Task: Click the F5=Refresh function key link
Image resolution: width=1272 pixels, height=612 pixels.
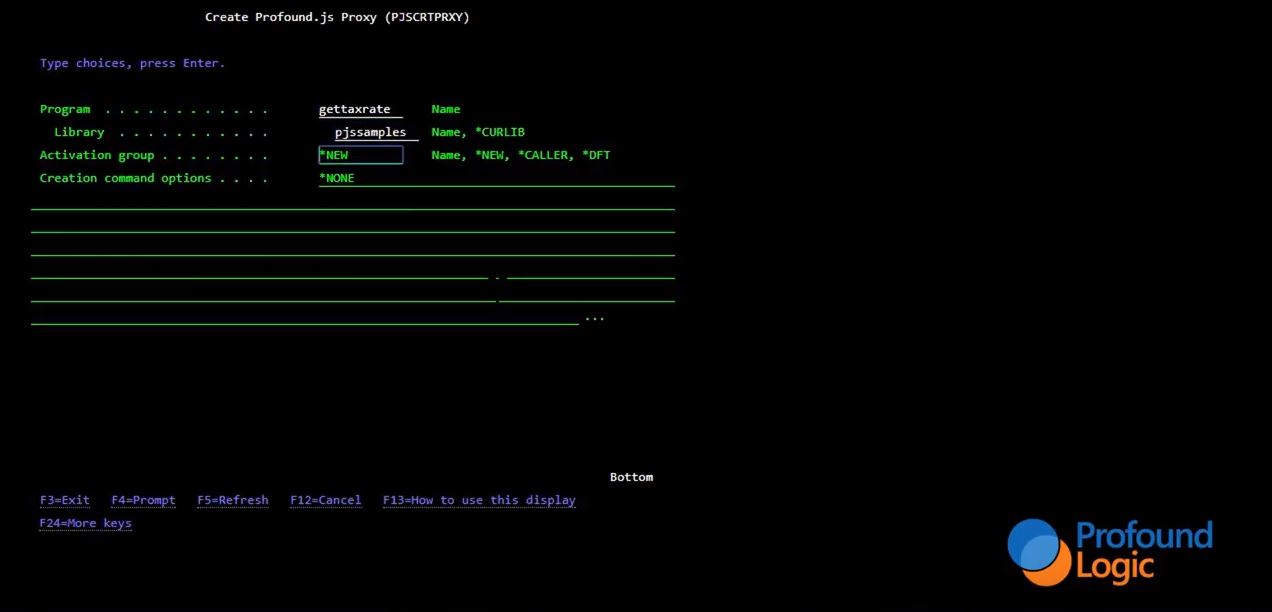Action: (233, 500)
